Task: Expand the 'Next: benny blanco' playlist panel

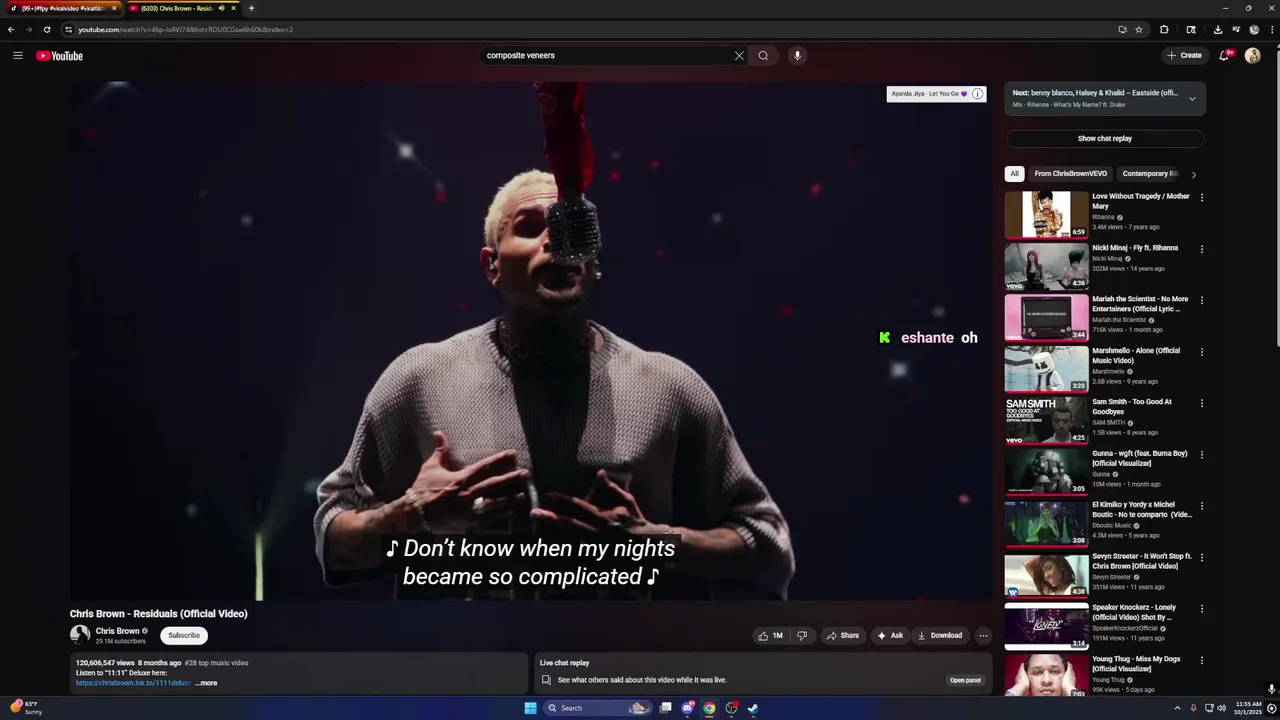Action: (1192, 98)
